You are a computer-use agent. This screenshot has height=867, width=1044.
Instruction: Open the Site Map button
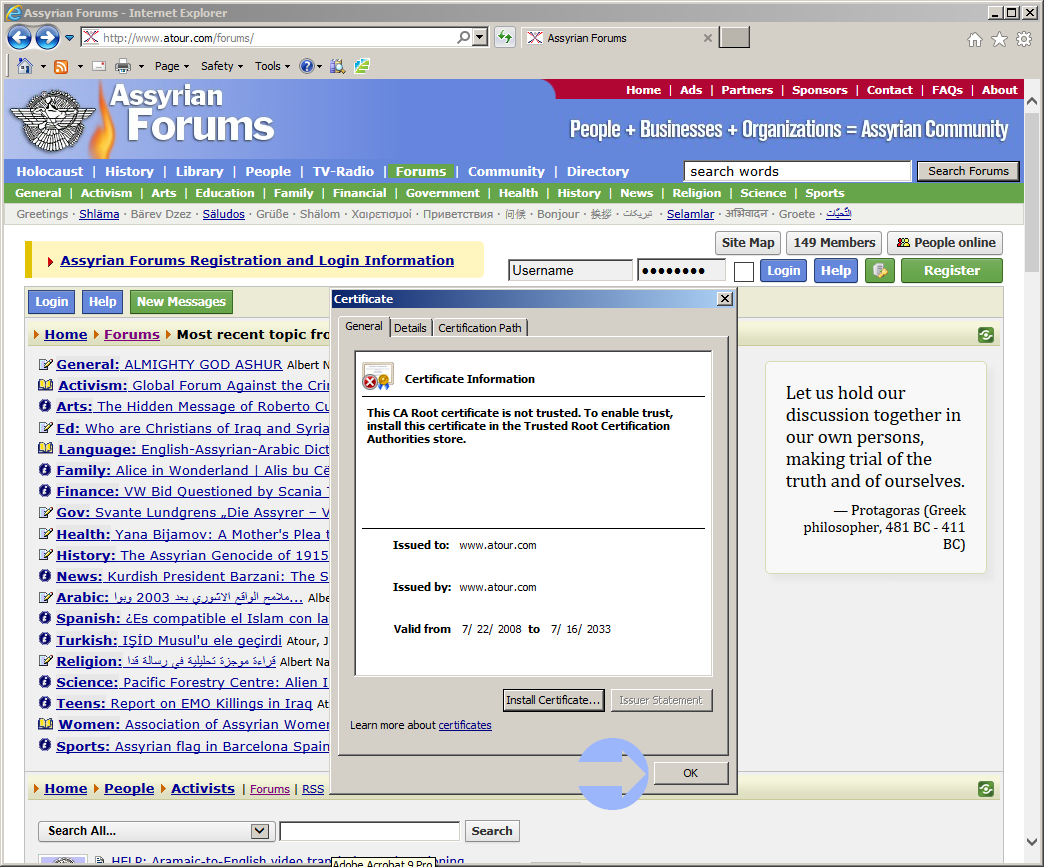748,242
